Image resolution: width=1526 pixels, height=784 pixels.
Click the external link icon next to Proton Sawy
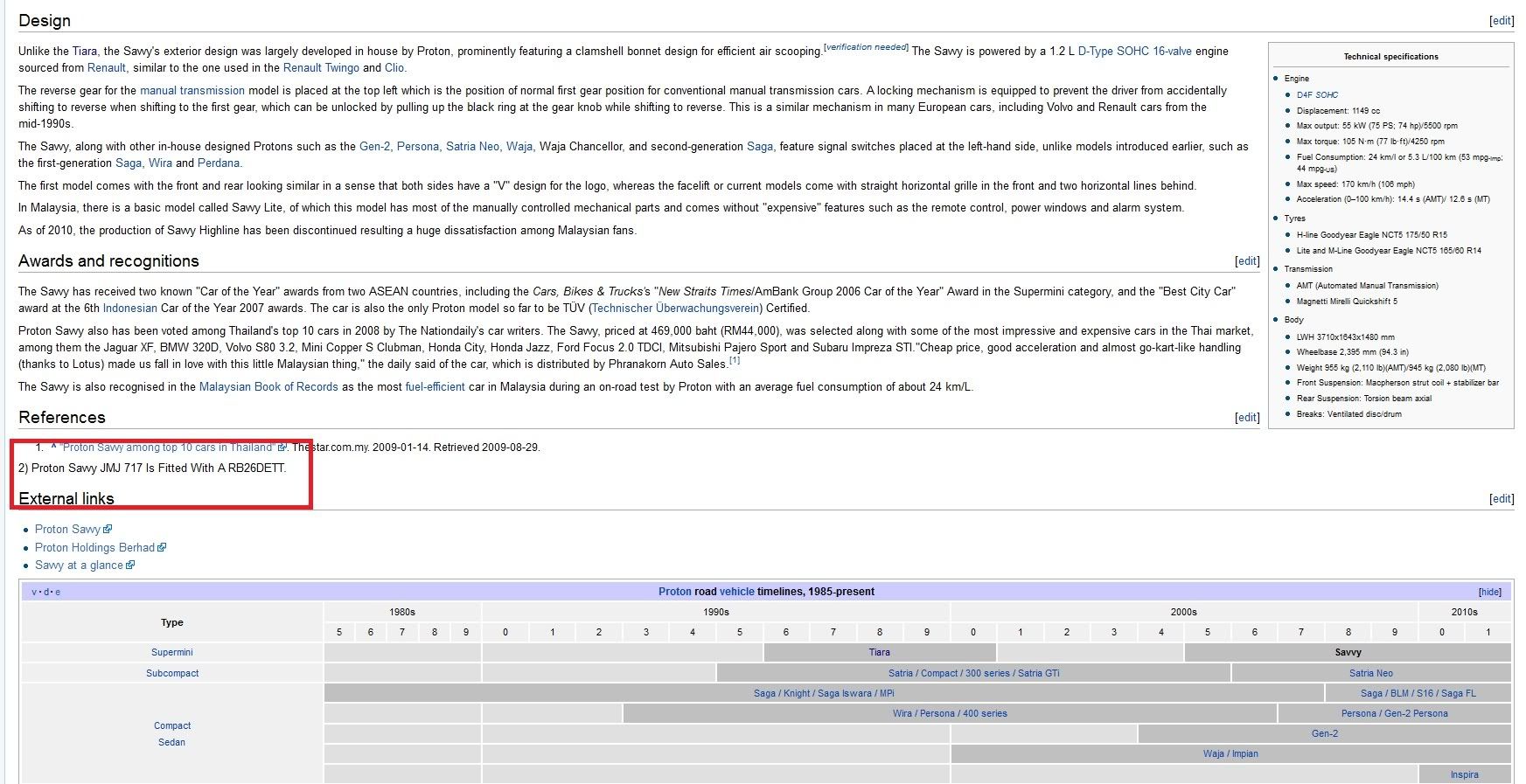pyautogui.click(x=108, y=530)
